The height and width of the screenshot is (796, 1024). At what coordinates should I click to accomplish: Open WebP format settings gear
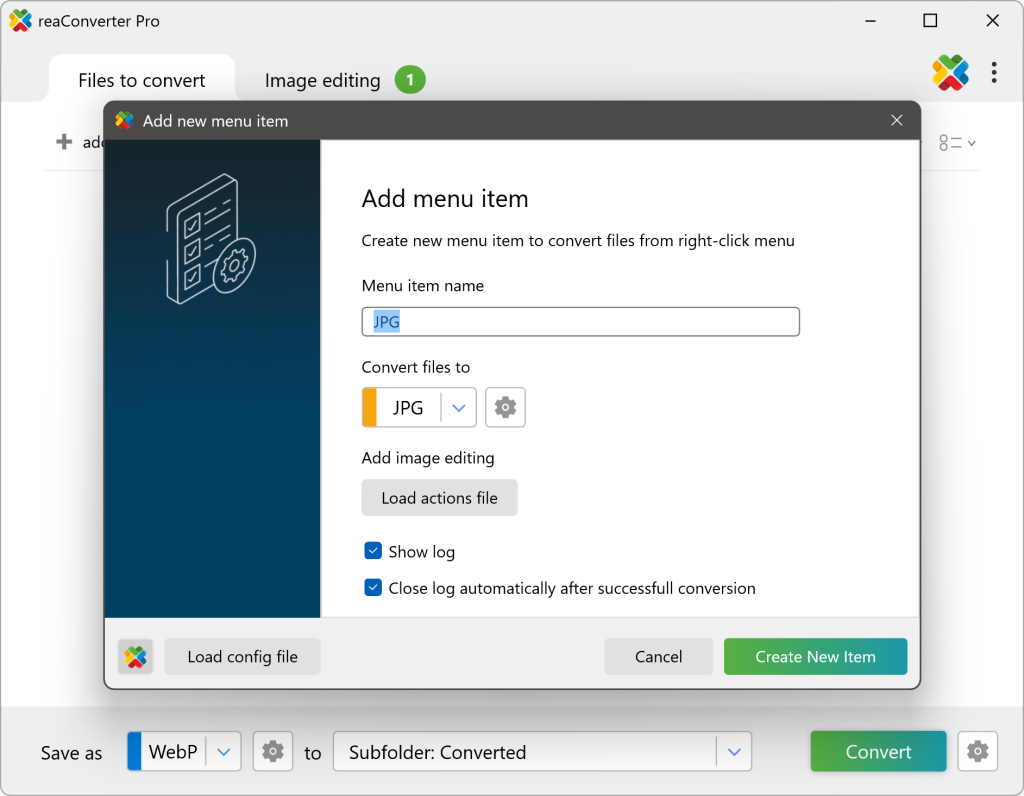[x=273, y=752]
